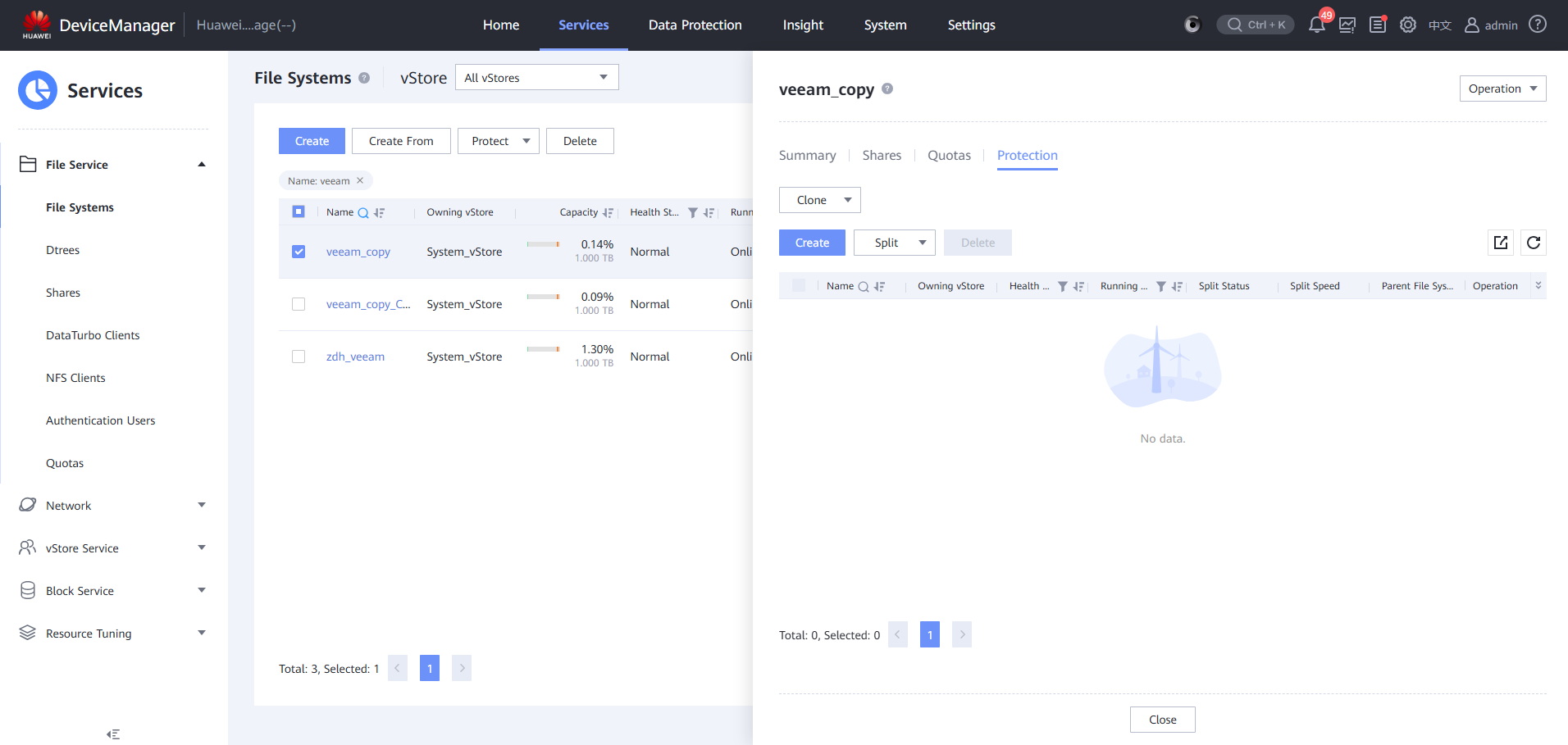Viewport: 1568px width, 745px height.
Task: Click the export icon beside refresh
Action: [x=1501, y=243]
